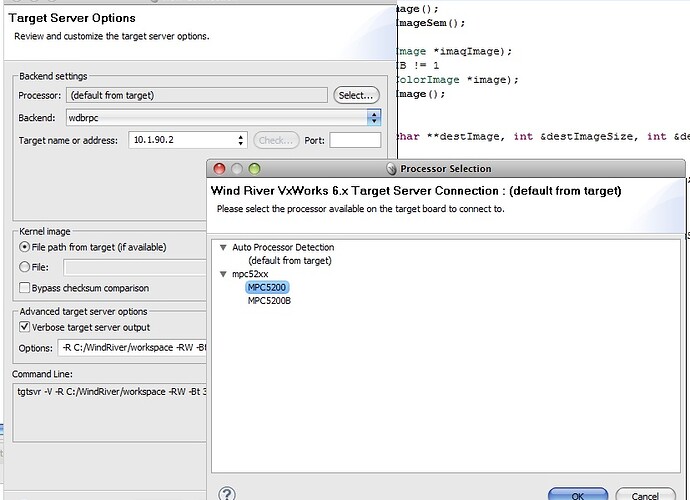Click Cancel in Processor Selection dialog
The image size is (690, 500).
(x=645, y=495)
